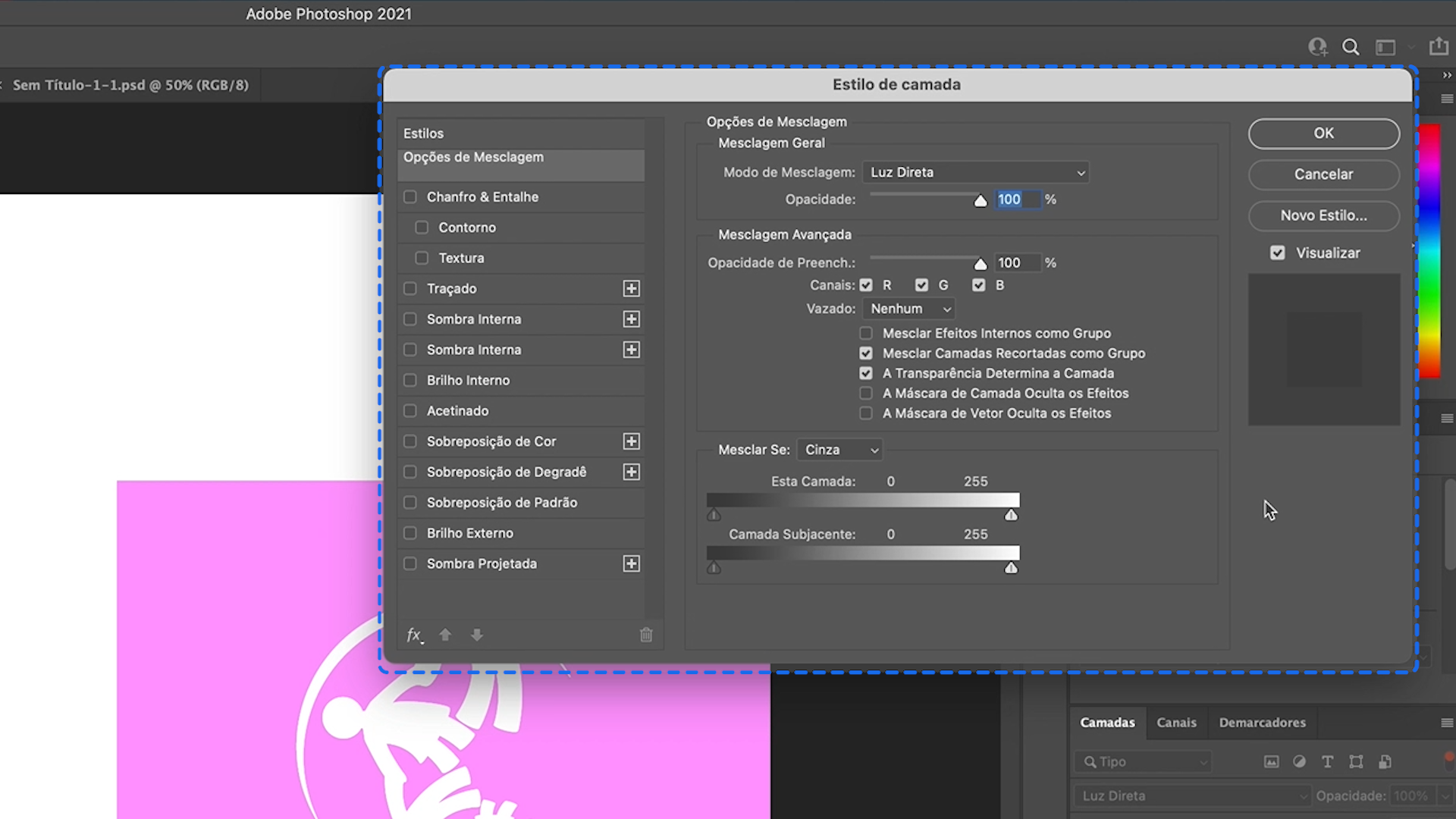Switch to the Demarcadores tab
This screenshot has height=819, width=1456.
[1262, 721]
